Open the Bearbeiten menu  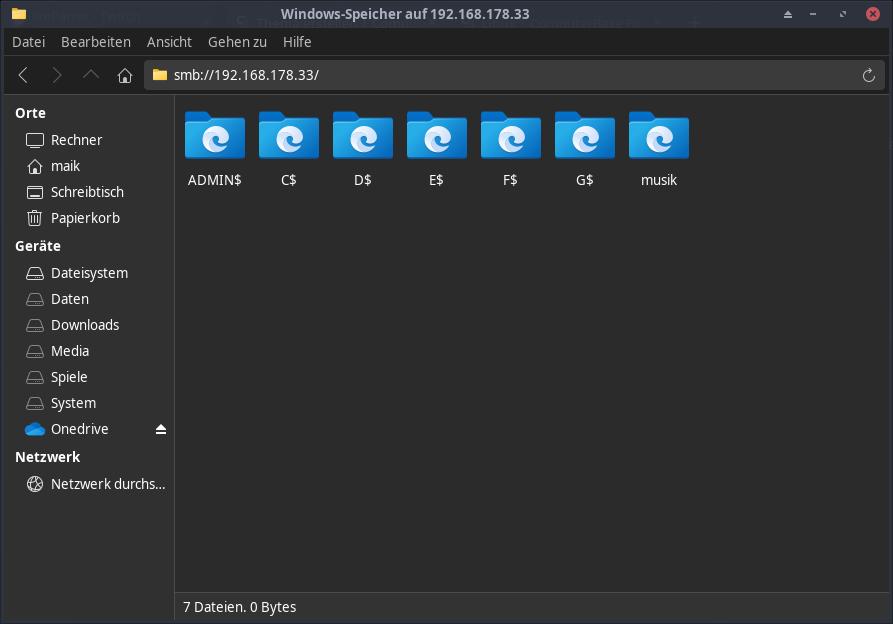[96, 42]
